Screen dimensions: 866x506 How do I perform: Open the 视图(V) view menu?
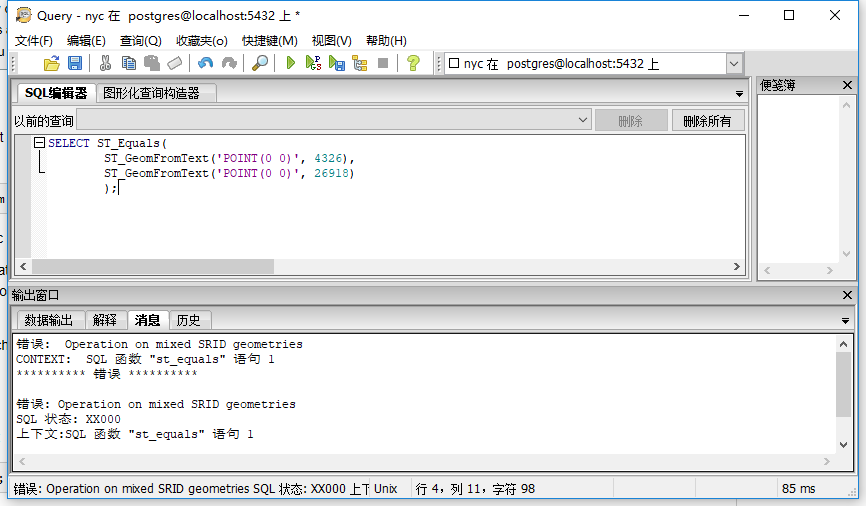(331, 40)
